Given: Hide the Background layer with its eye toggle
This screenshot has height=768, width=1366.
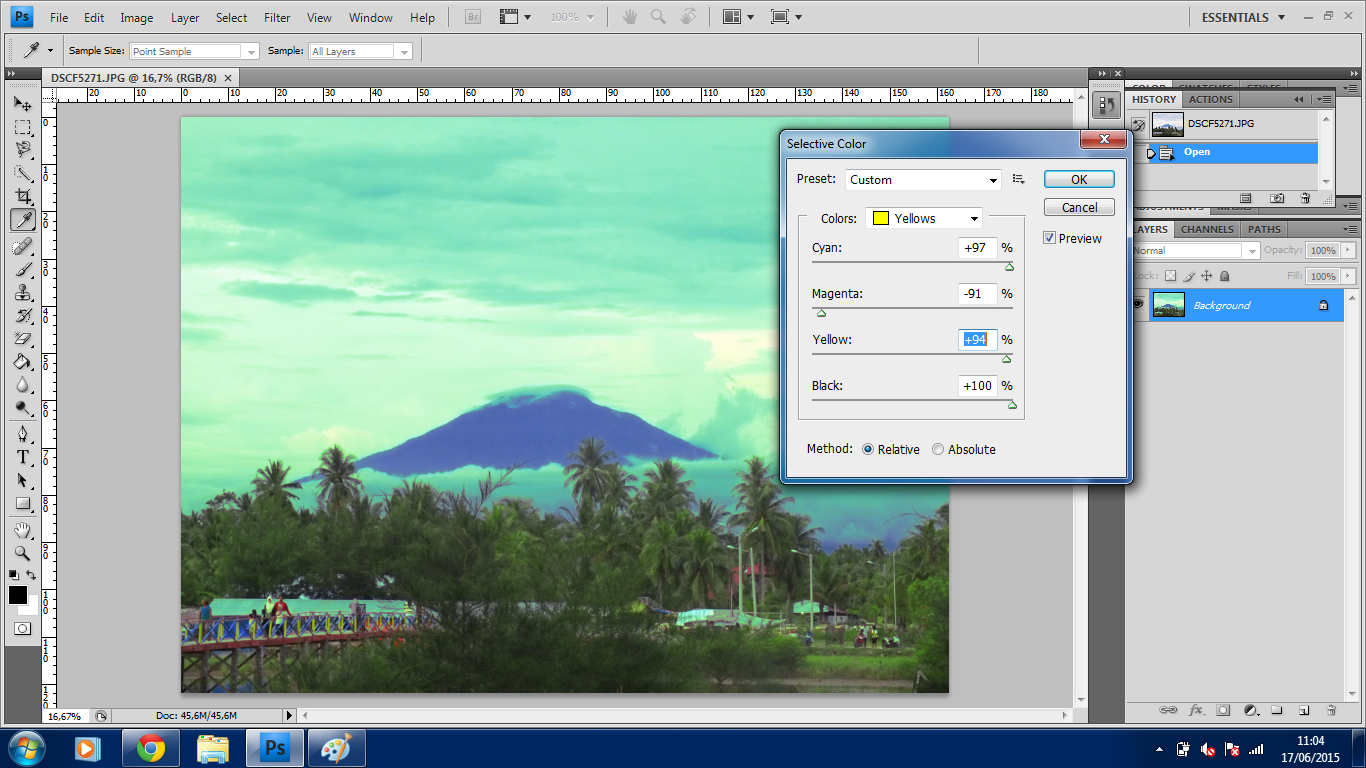Looking at the screenshot, I should click(1139, 303).
